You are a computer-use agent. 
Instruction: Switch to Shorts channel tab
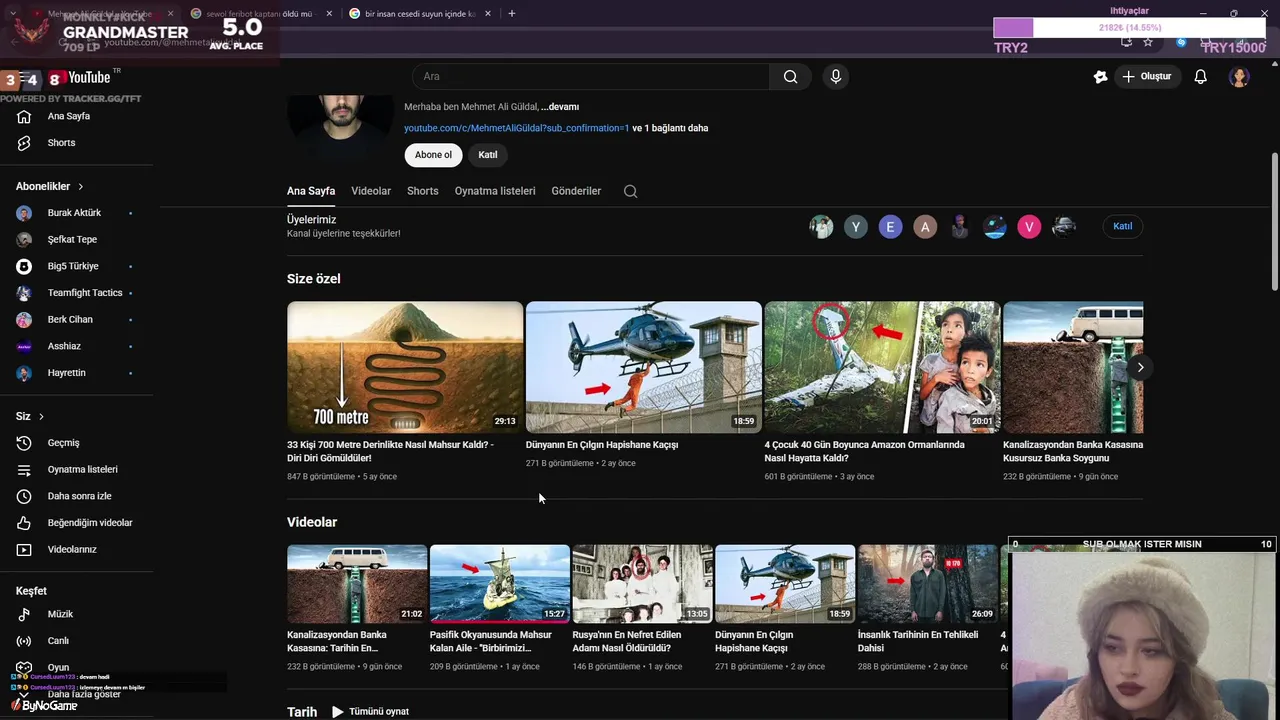(x=423, y=191)
